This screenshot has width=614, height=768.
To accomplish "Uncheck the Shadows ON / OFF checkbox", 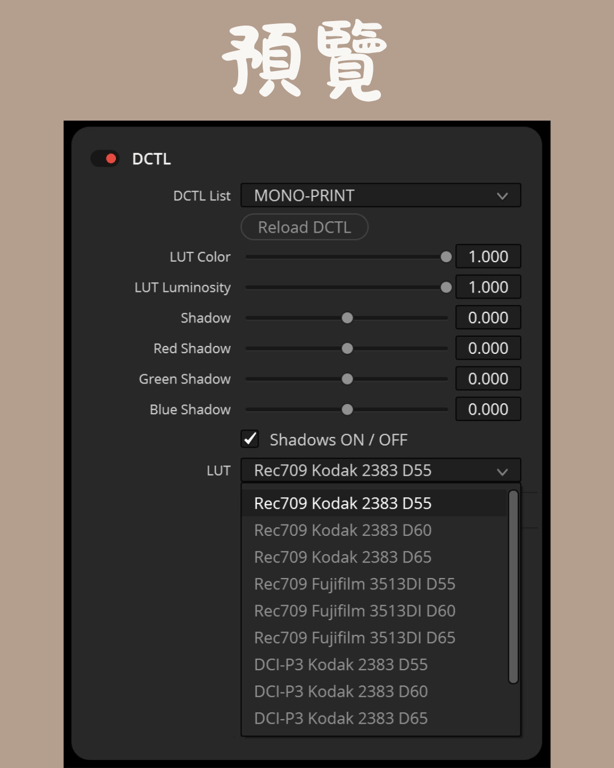I will (x=250, y=439).
